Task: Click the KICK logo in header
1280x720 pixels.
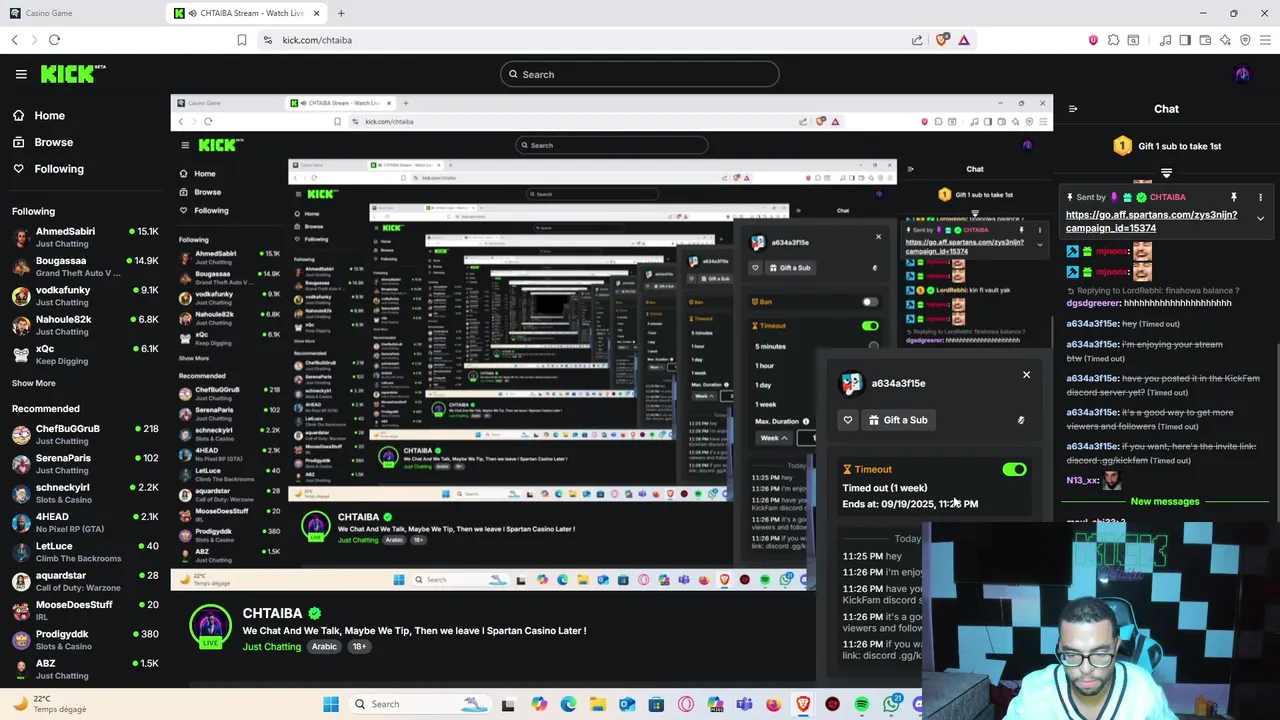Action: click(72, 74)
